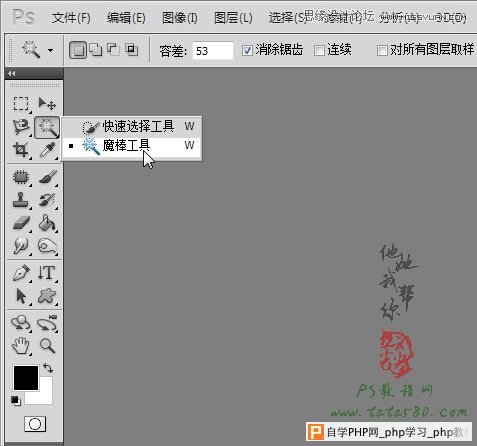Uncheck the 消除锯齿 checkbox

pos(247,51)
